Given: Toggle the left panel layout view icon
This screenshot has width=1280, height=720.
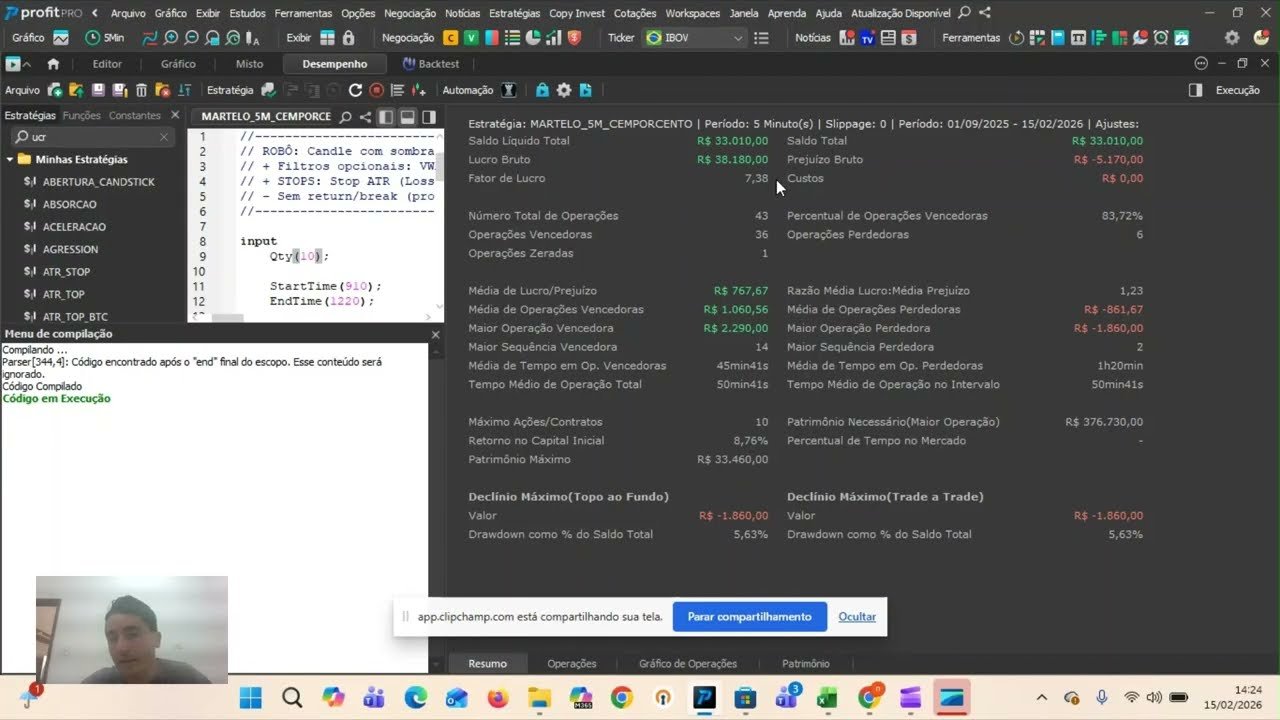Looking at the screenshot, I should coord(385,116).
